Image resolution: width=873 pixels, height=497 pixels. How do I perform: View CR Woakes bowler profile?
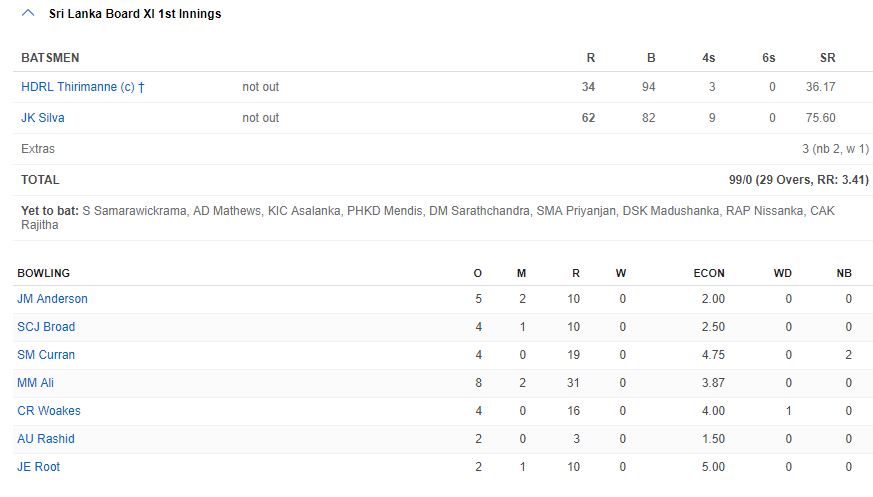coord(49,411)
